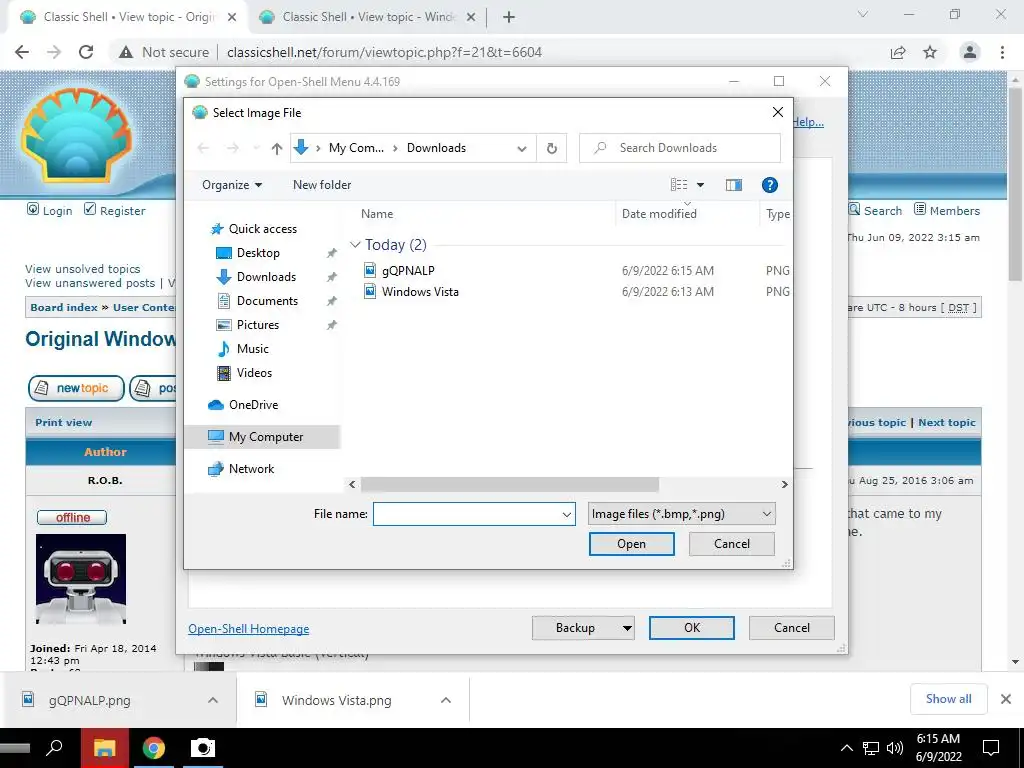Open Pictures in navigation pane
1024x768 pixels.
pos(257,325)
